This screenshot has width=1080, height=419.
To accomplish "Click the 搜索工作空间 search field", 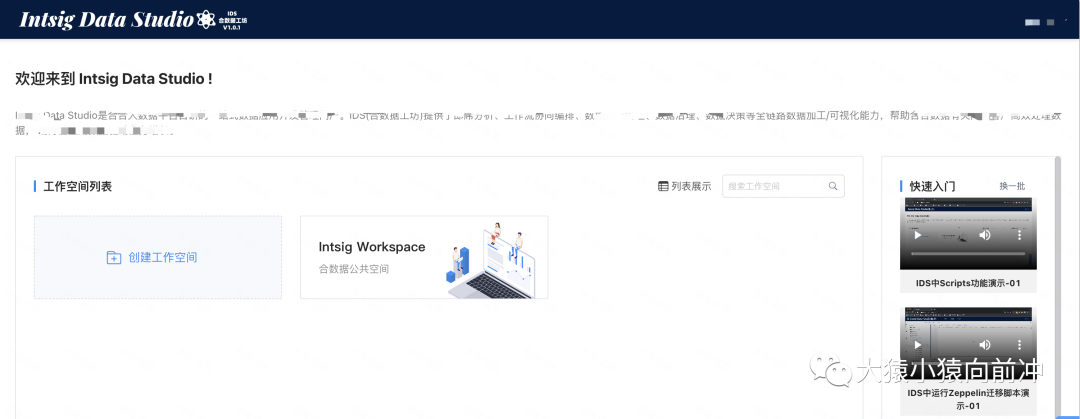I will tap(775, 186).
